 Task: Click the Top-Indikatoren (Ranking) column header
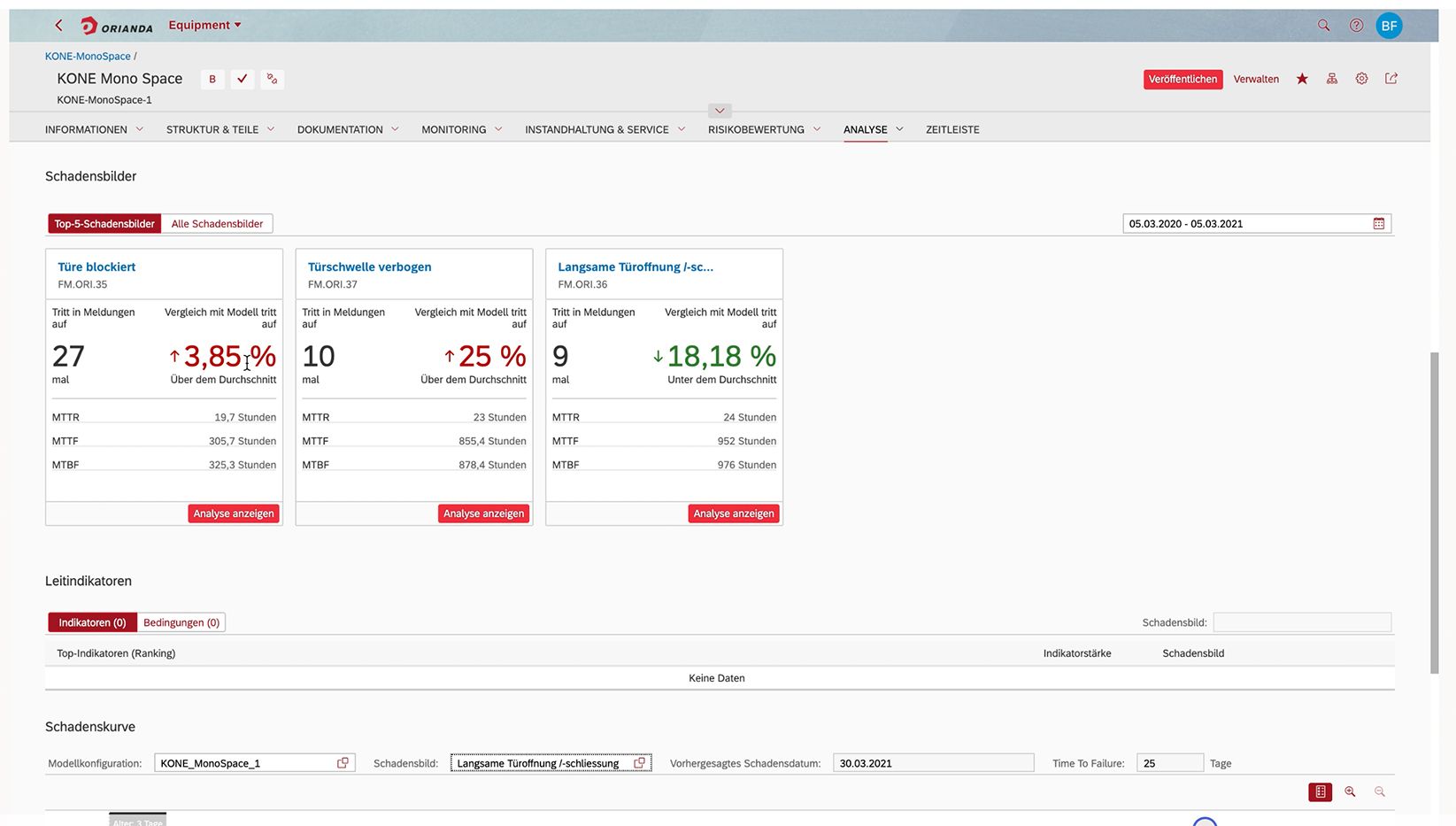point(116,653)
